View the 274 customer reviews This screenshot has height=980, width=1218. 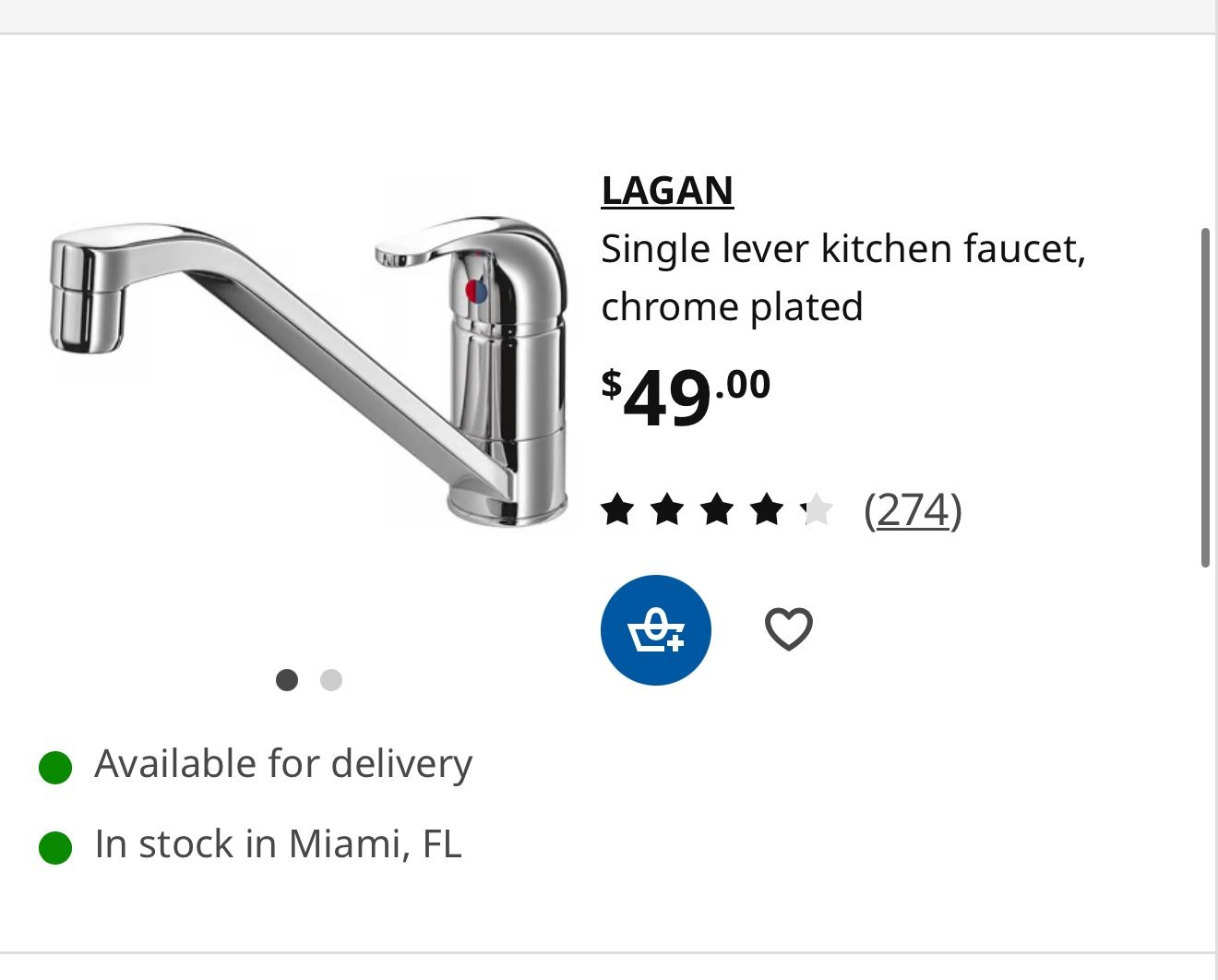[913, 510]
